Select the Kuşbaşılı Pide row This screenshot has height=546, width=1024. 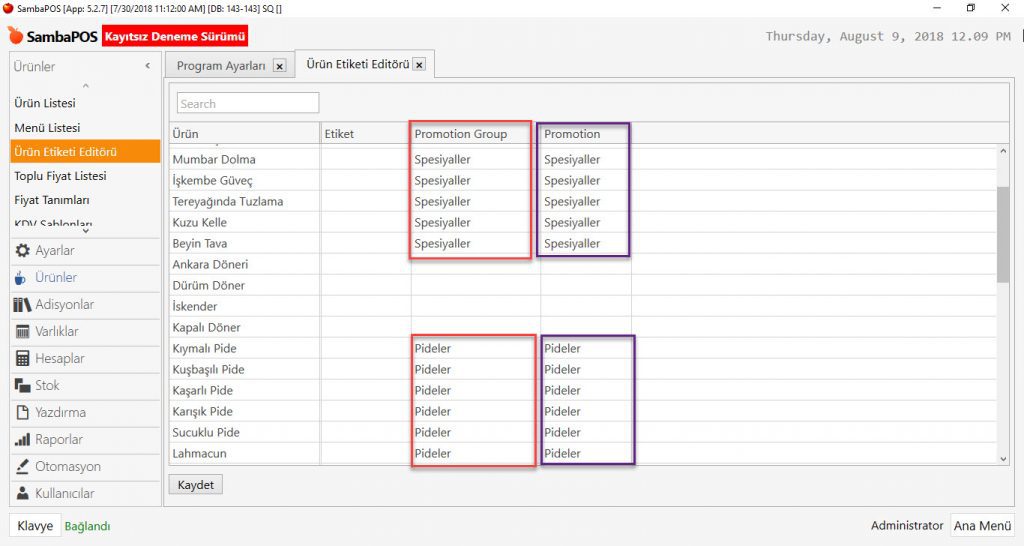tap(583, 369)
